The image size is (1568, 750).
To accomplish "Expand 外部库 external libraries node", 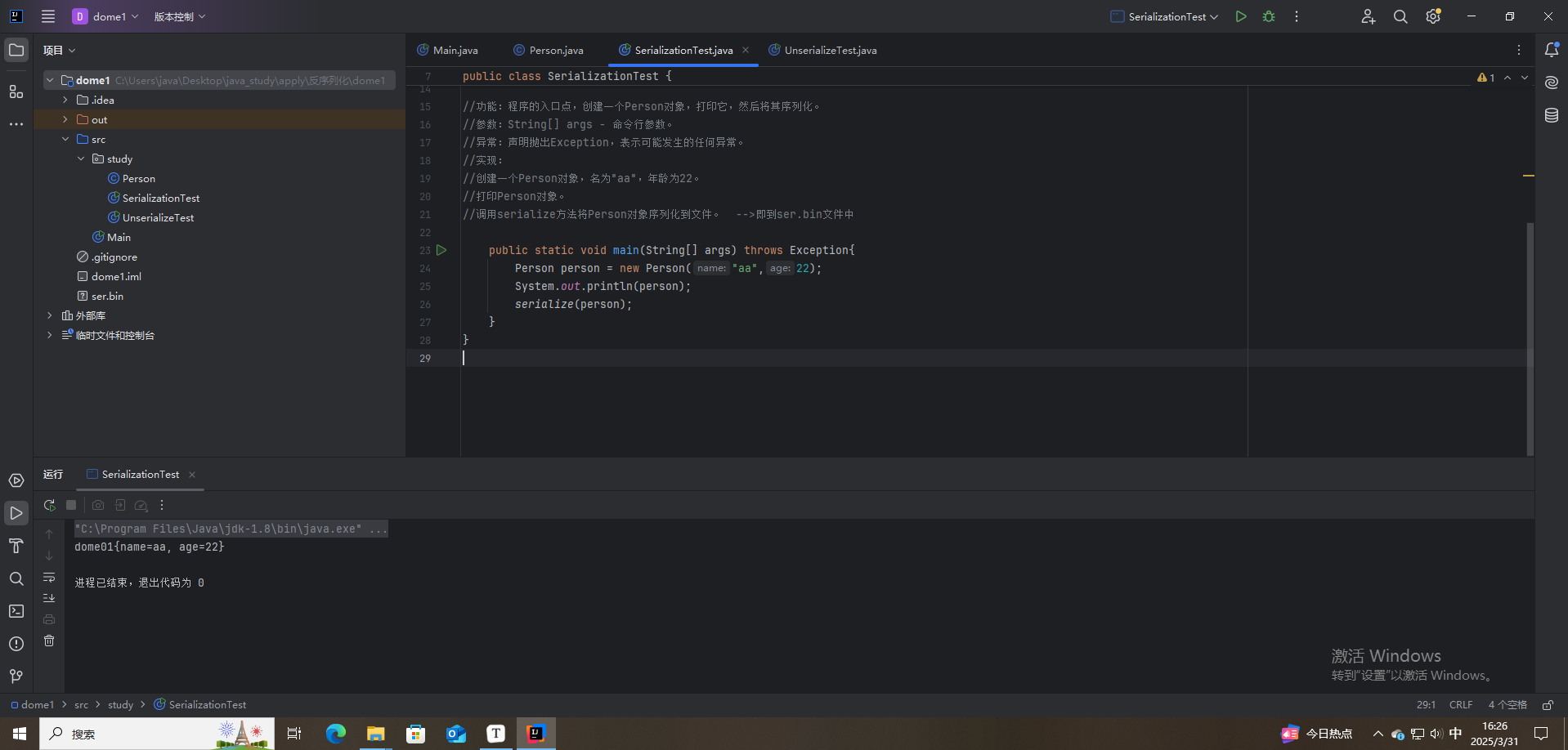I will tap(50, 315).
